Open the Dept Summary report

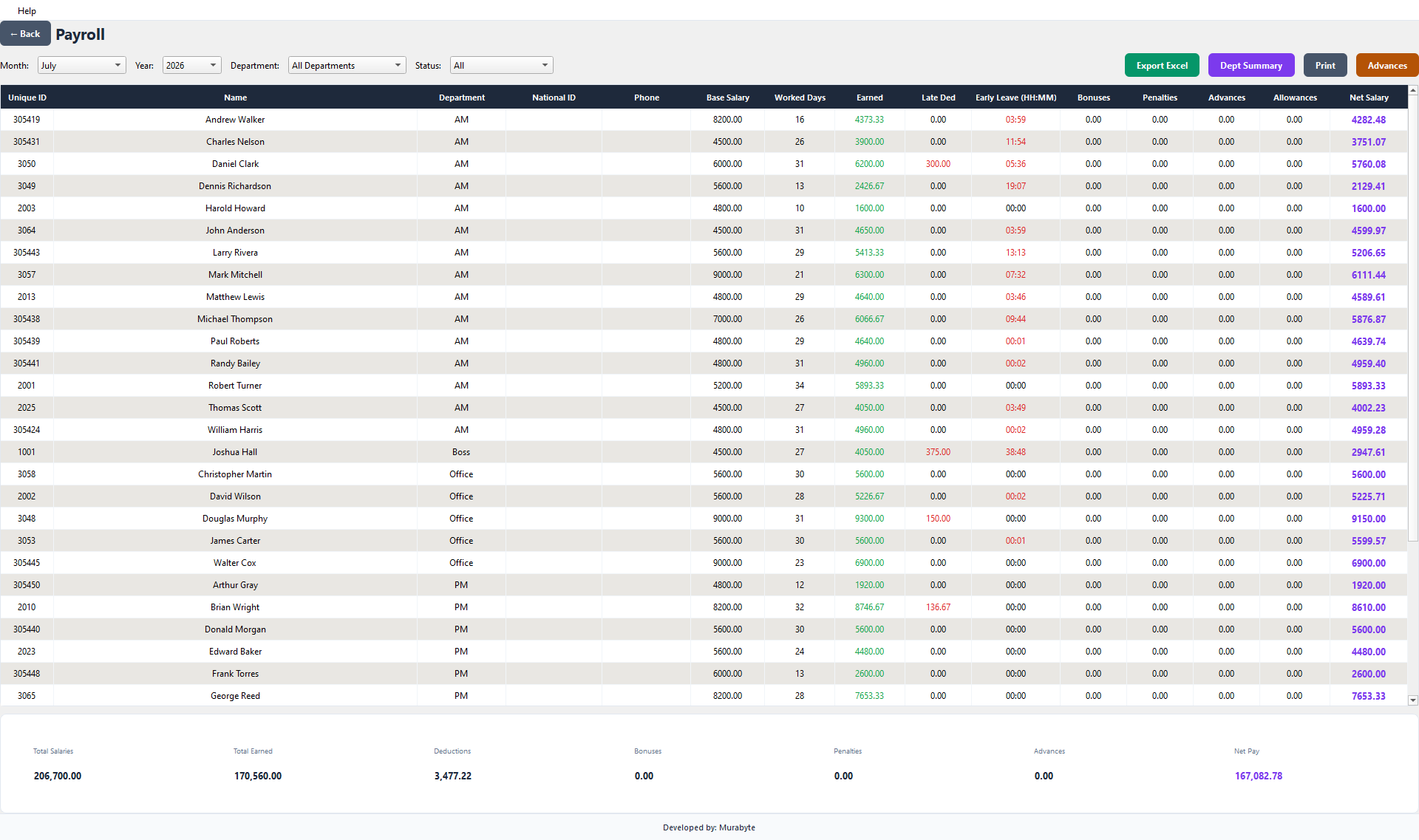1251,65
